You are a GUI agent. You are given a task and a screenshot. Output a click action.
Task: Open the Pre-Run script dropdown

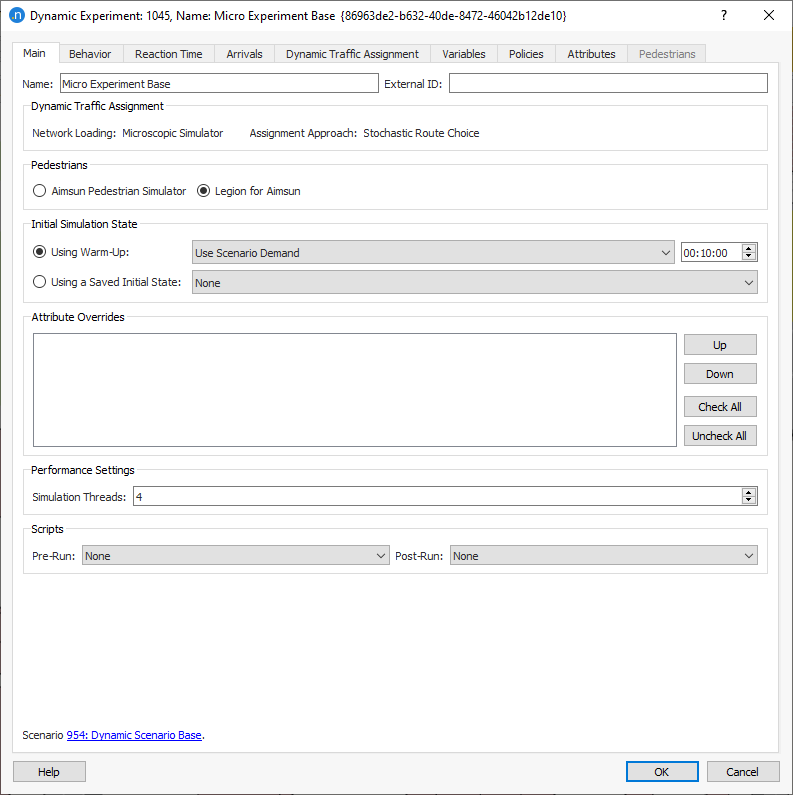(235, 556)
